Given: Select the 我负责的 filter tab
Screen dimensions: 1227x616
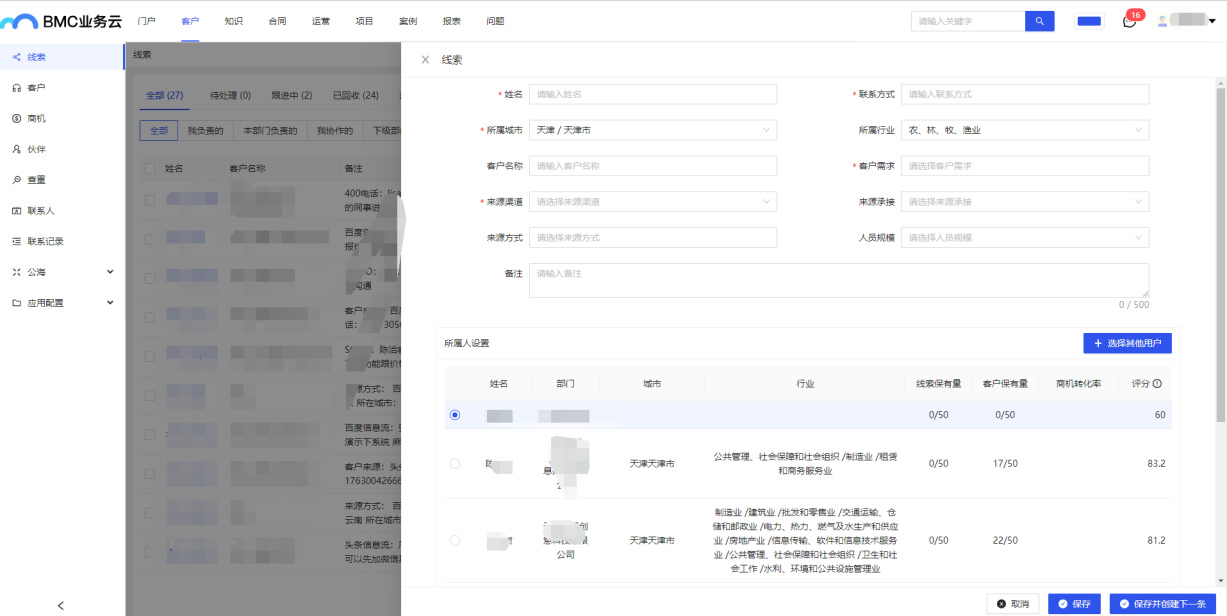Looking at the screenshot, I should [x=205, y=131].
